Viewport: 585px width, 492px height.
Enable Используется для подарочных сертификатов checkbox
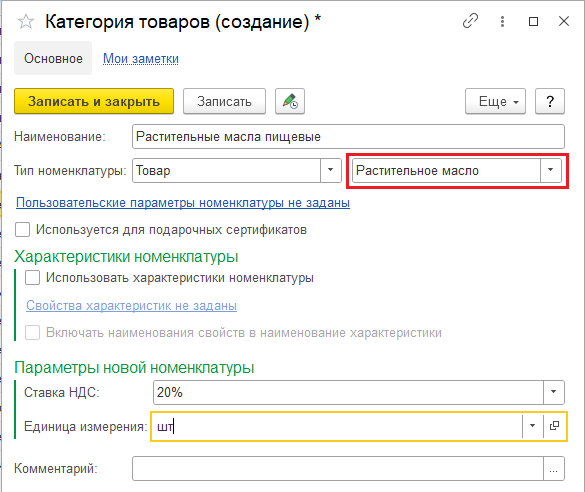(x=22, y=230)
